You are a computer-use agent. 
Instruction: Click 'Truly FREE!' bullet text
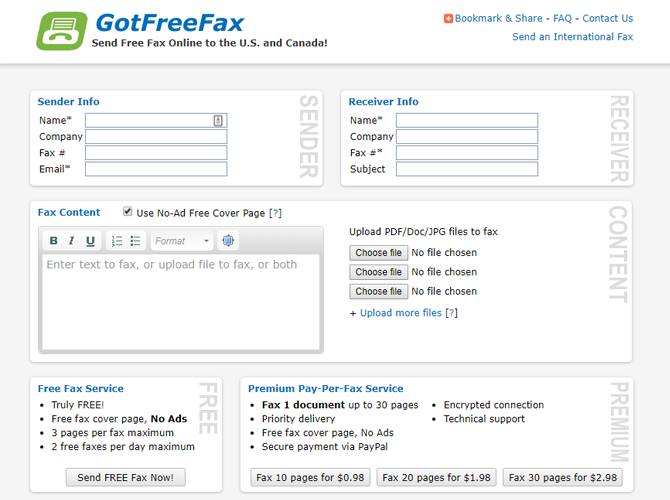[78, 405]
